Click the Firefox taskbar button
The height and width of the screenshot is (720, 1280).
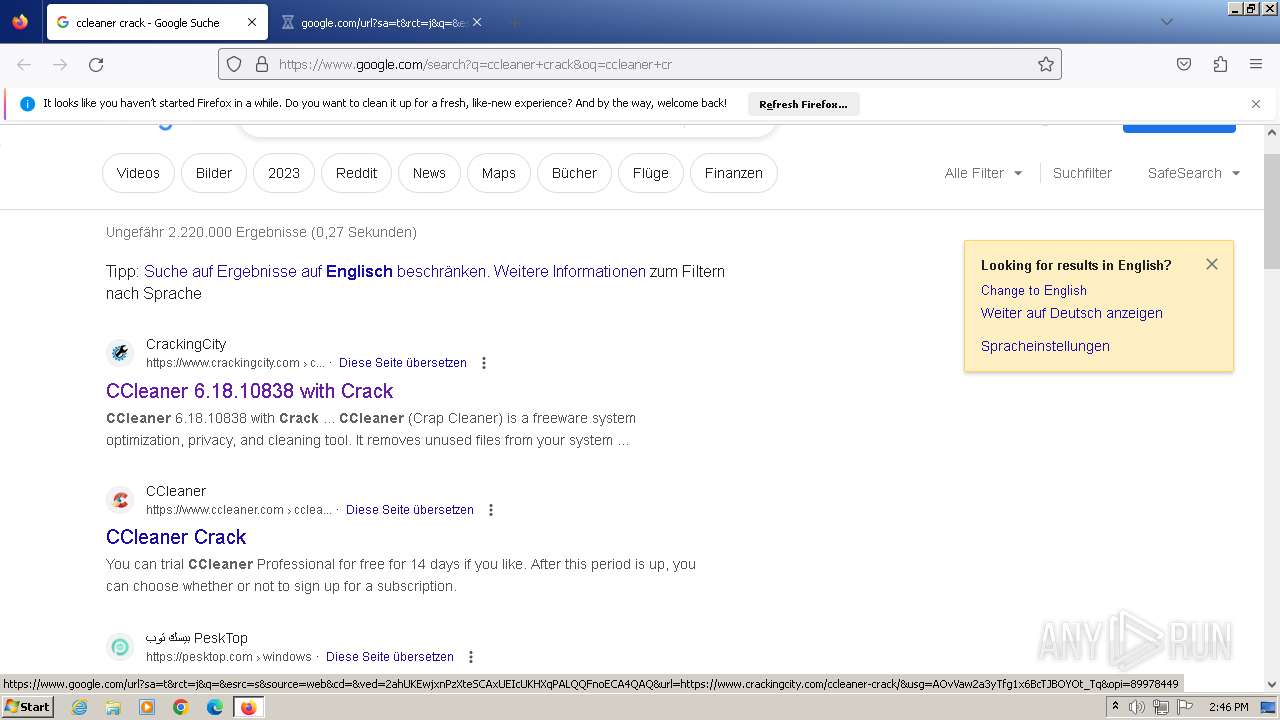[248, 707]
